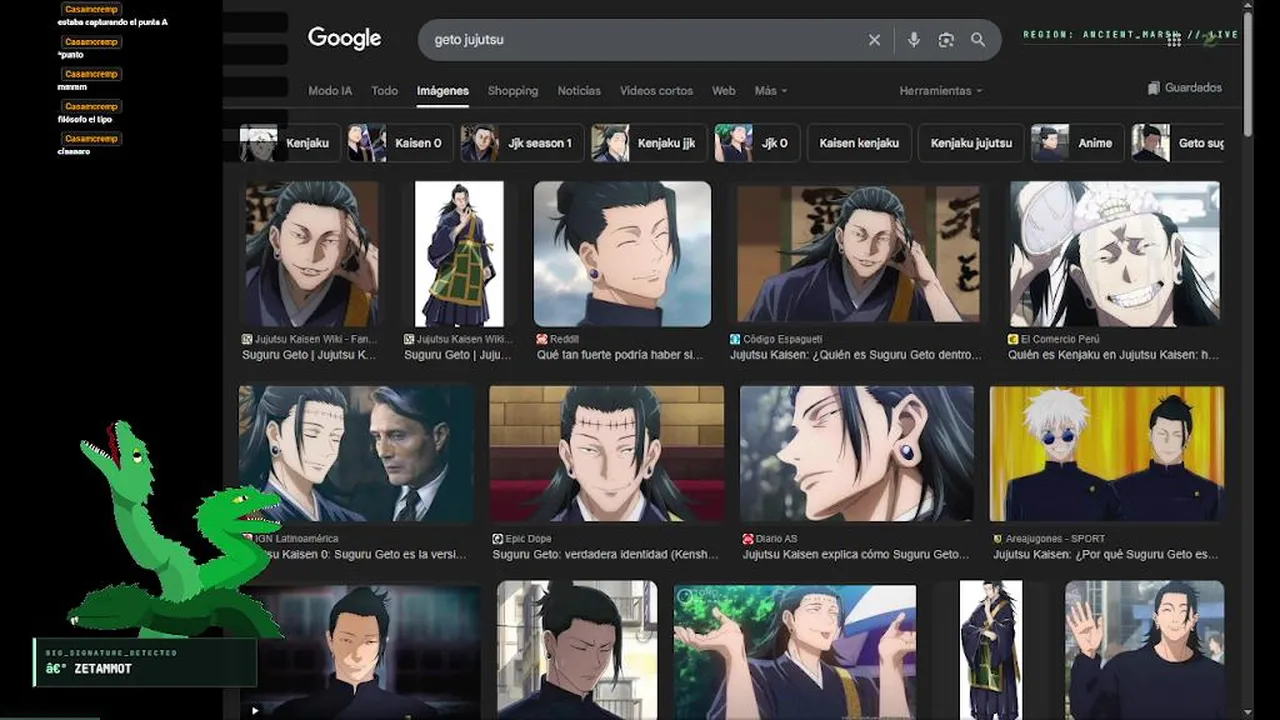Open full-body Geto robe image thumbnail
The height and width of the screenshot is (720, 1280).
(x=459, y=254)
